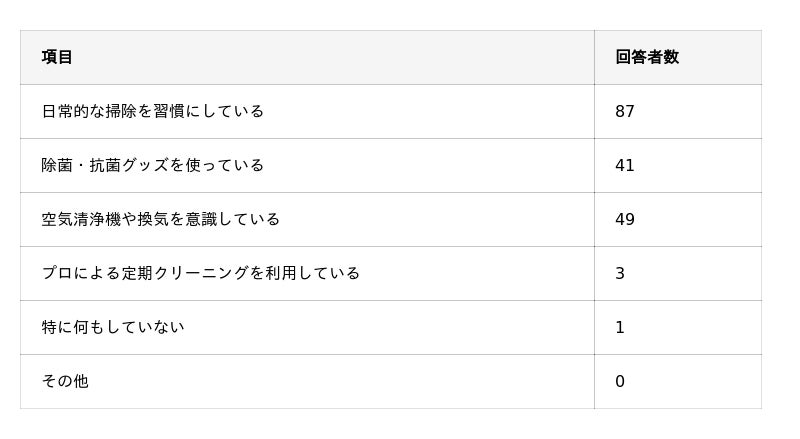Select the 除菌・抗菌グッズを使っている row label
800x439 pixels.
(152, 165)
